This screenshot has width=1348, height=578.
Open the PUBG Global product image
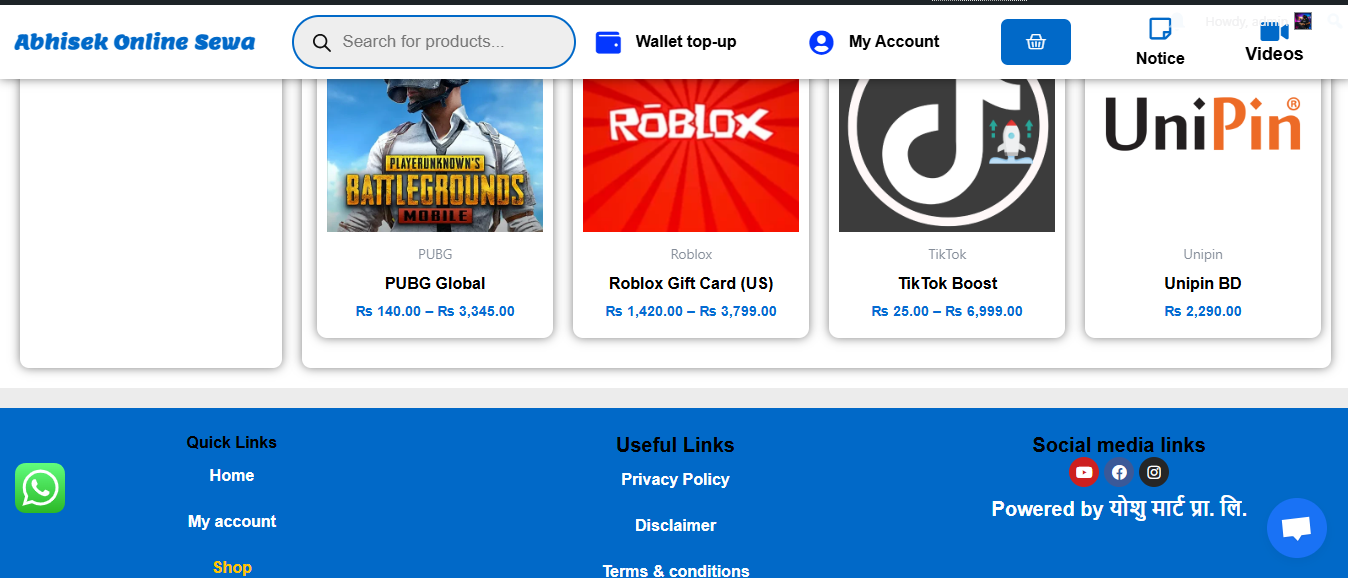pos(435,155)
